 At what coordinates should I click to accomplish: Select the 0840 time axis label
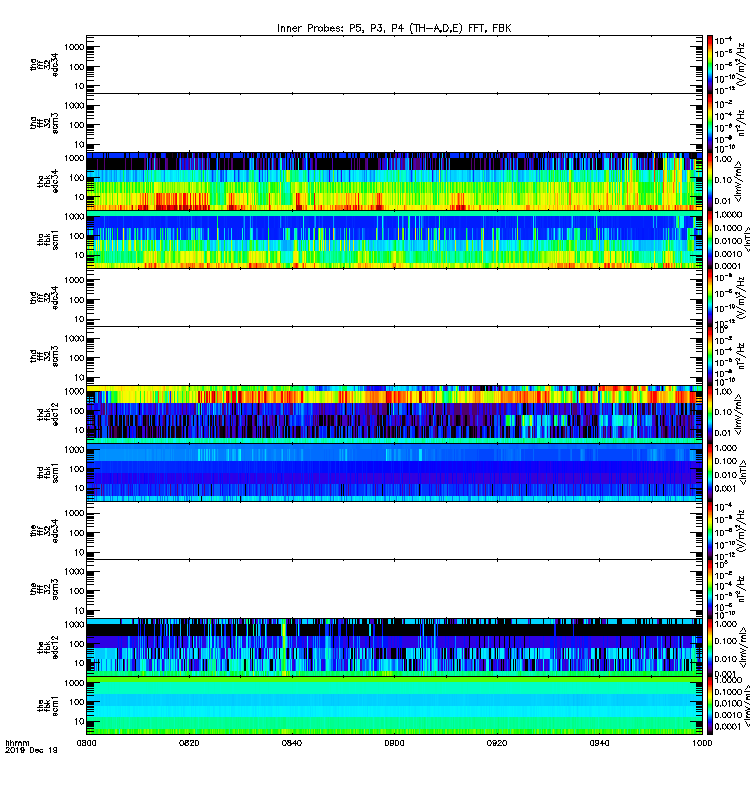(292, 743)
